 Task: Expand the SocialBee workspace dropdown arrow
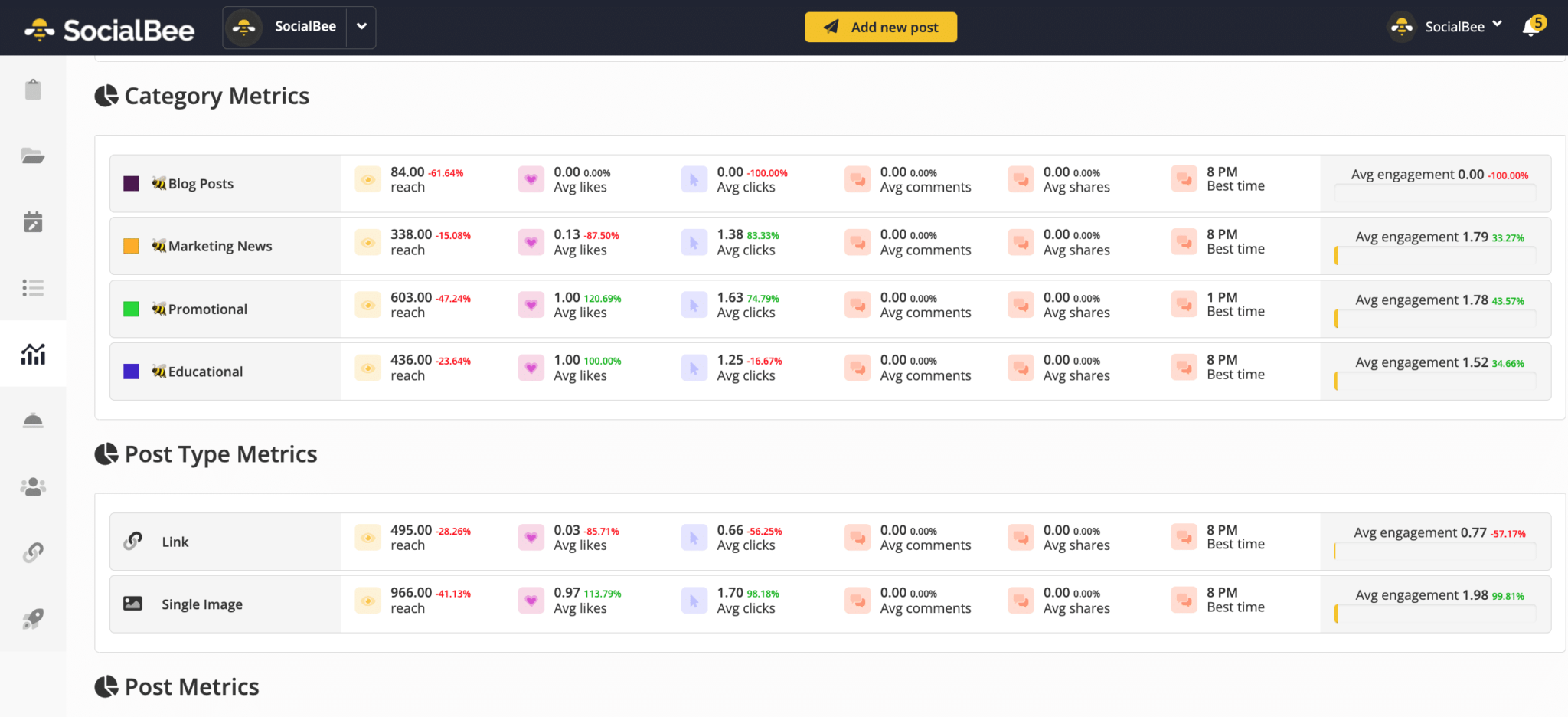click(361, 27)
